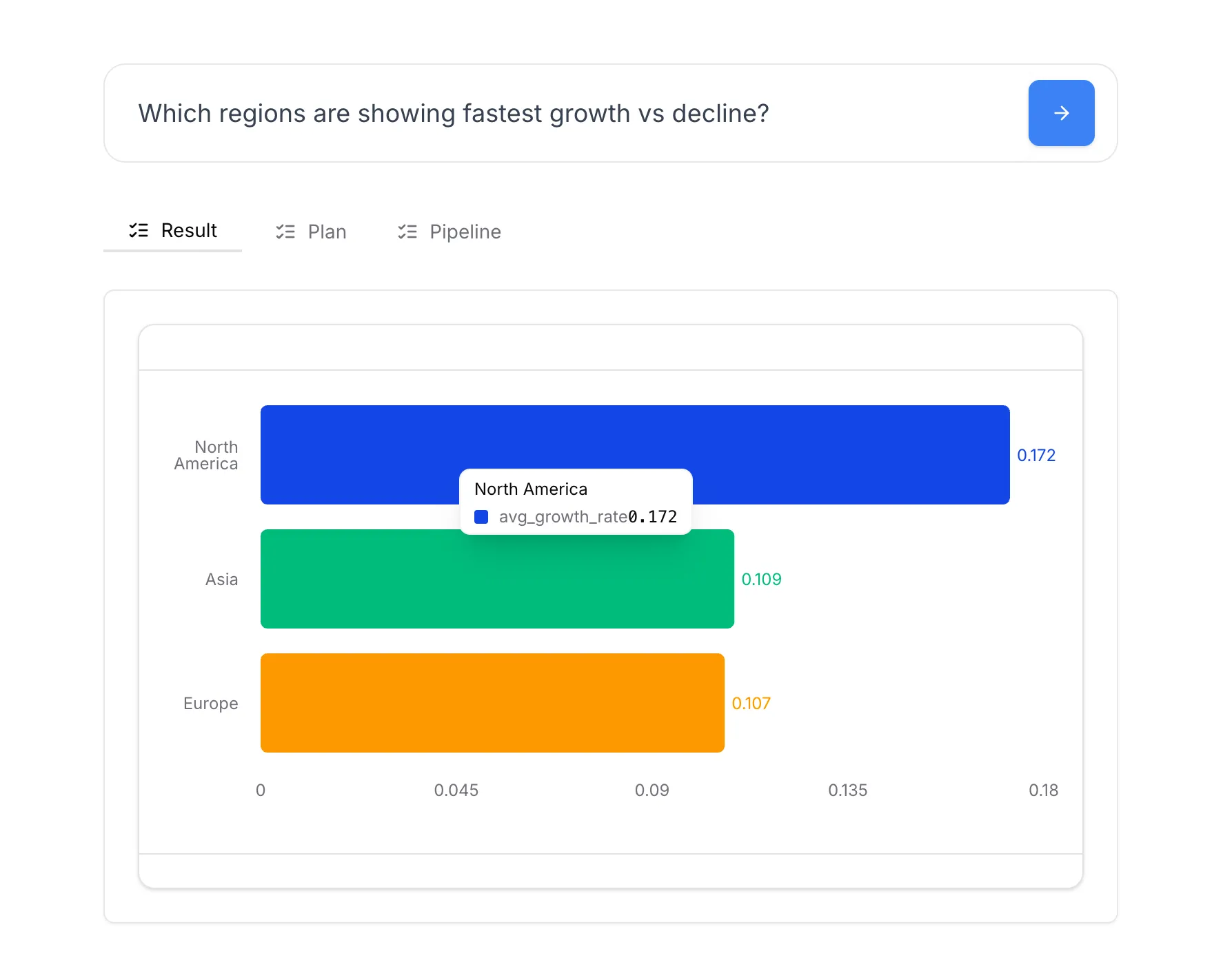Click the blue avg_growth_rate tooltip swatch
This screenshot has height=980, width=1223.
click(481, 517)
